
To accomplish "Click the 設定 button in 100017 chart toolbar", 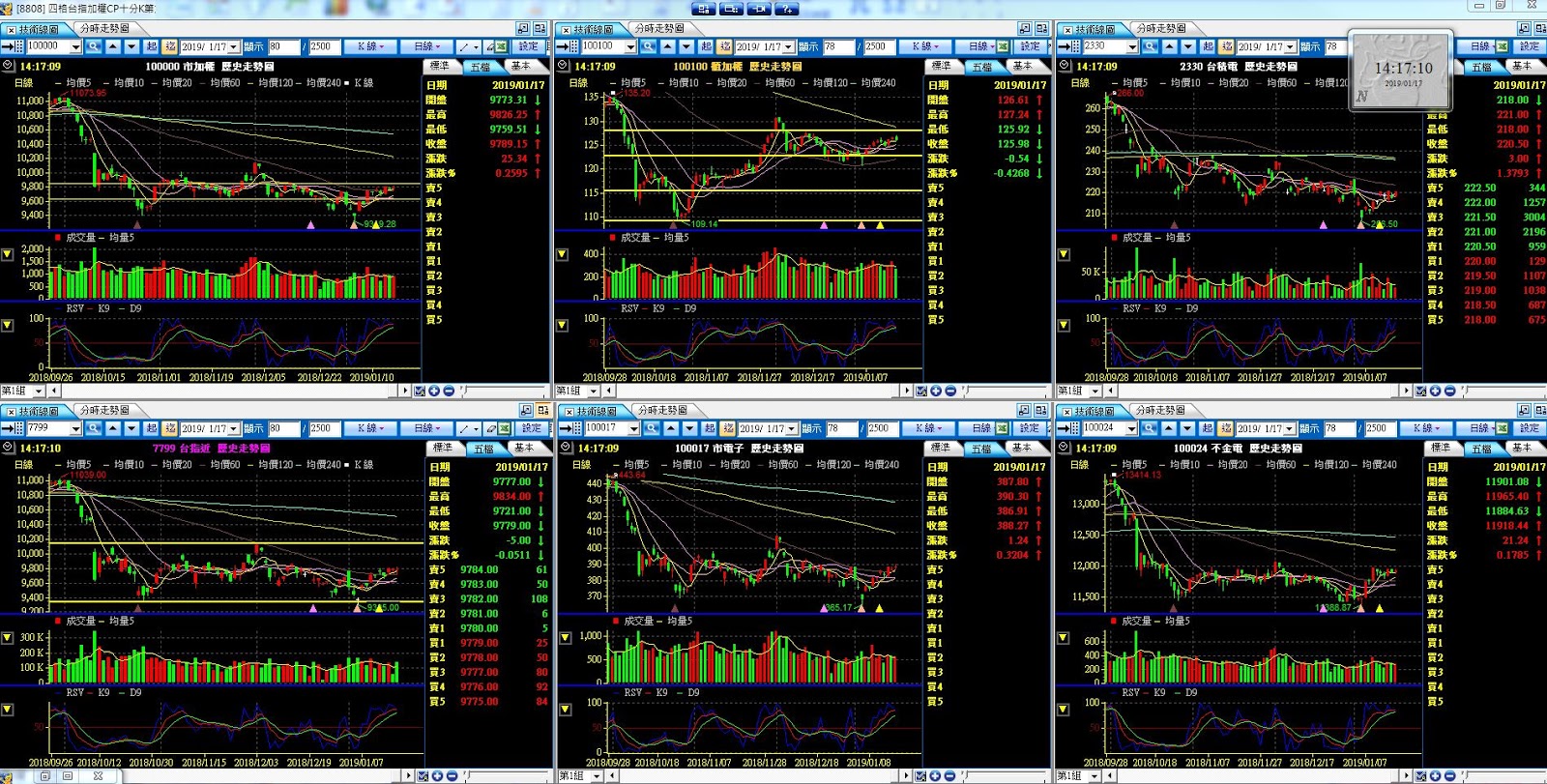I will click(x=1030, y=428).
